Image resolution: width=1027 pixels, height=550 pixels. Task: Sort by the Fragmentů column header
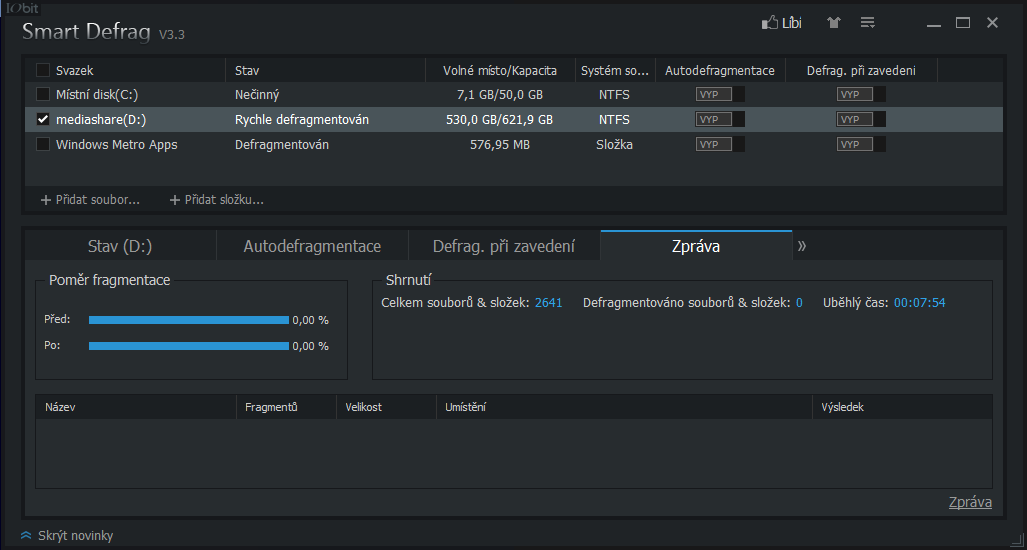click(272, 407)
